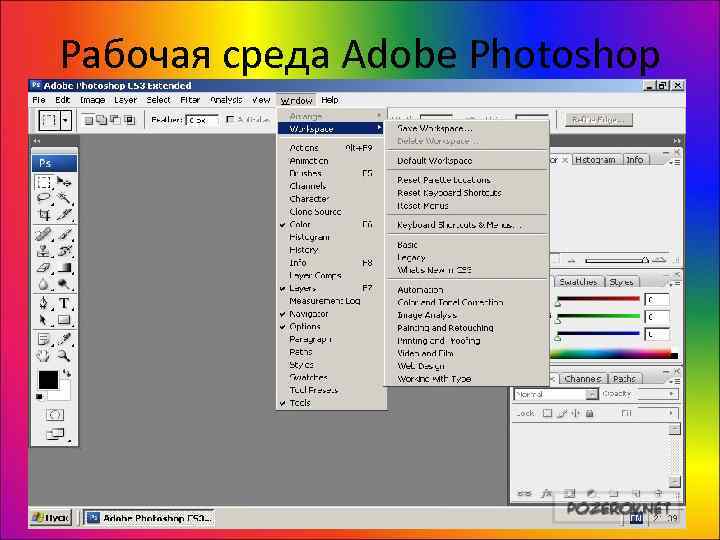
Task: Open the Image menu
Action: coord(92,100)
